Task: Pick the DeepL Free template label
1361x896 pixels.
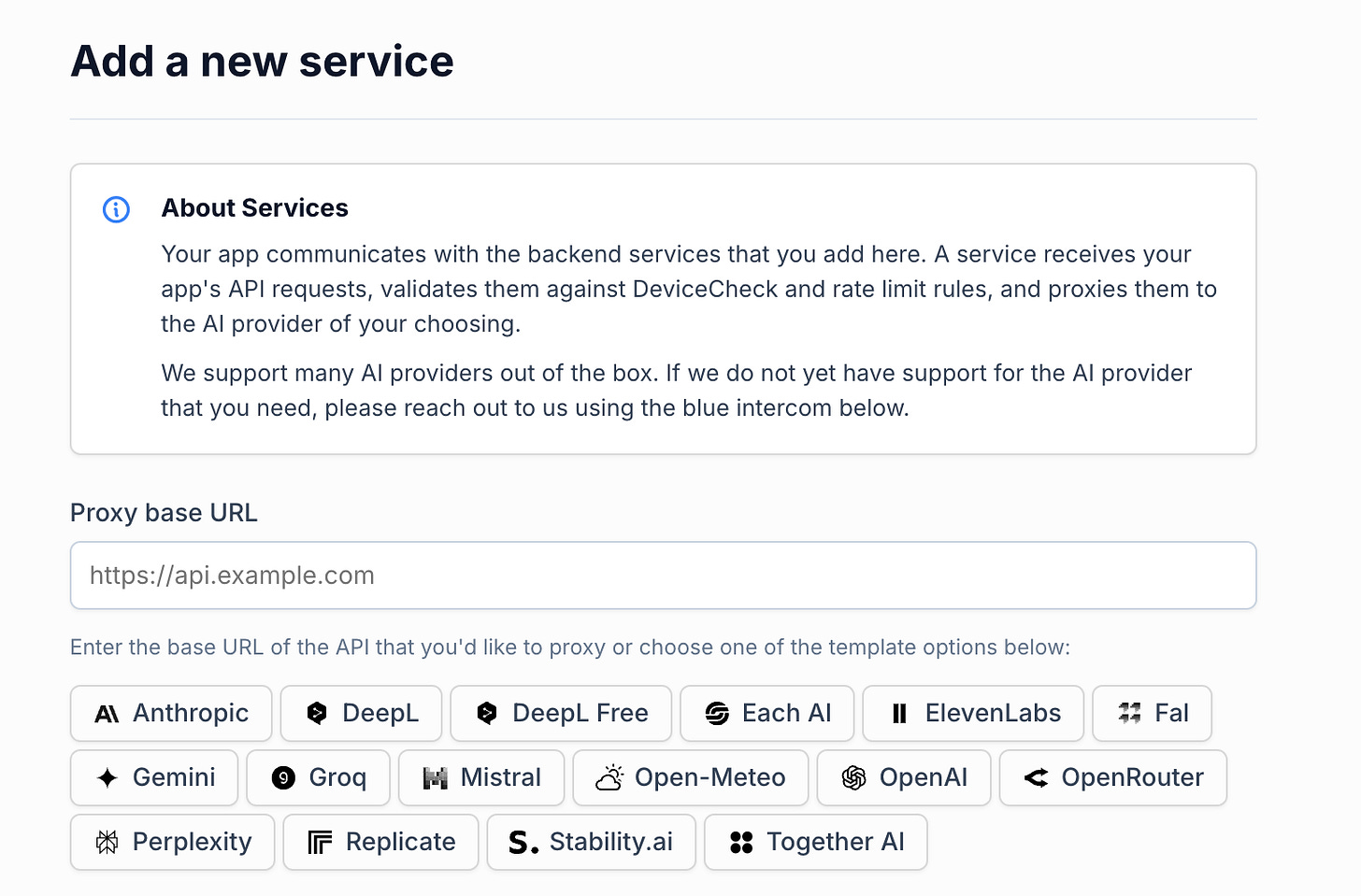Action: (580, 714)
